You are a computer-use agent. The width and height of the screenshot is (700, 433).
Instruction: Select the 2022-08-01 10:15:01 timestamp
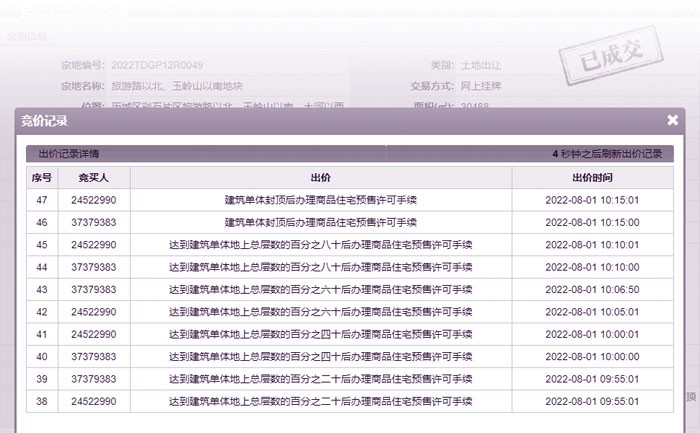pyautogui.click(x=592, y=200)
